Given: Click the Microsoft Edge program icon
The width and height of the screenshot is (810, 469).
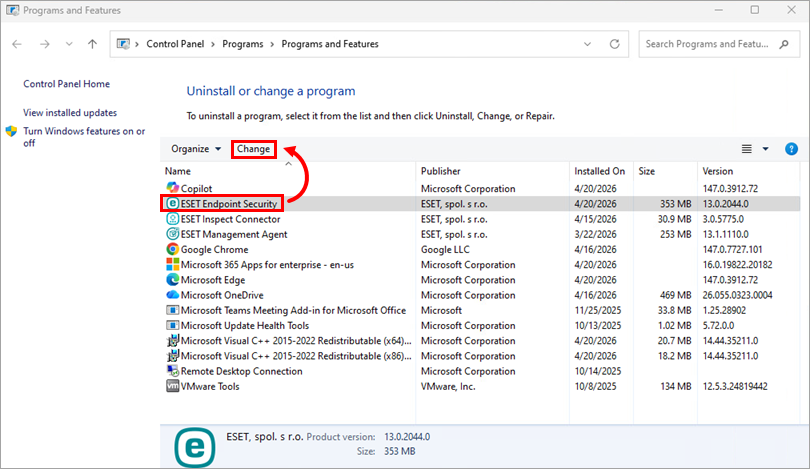Looking at the screenshot, I should tap(172, 280).
